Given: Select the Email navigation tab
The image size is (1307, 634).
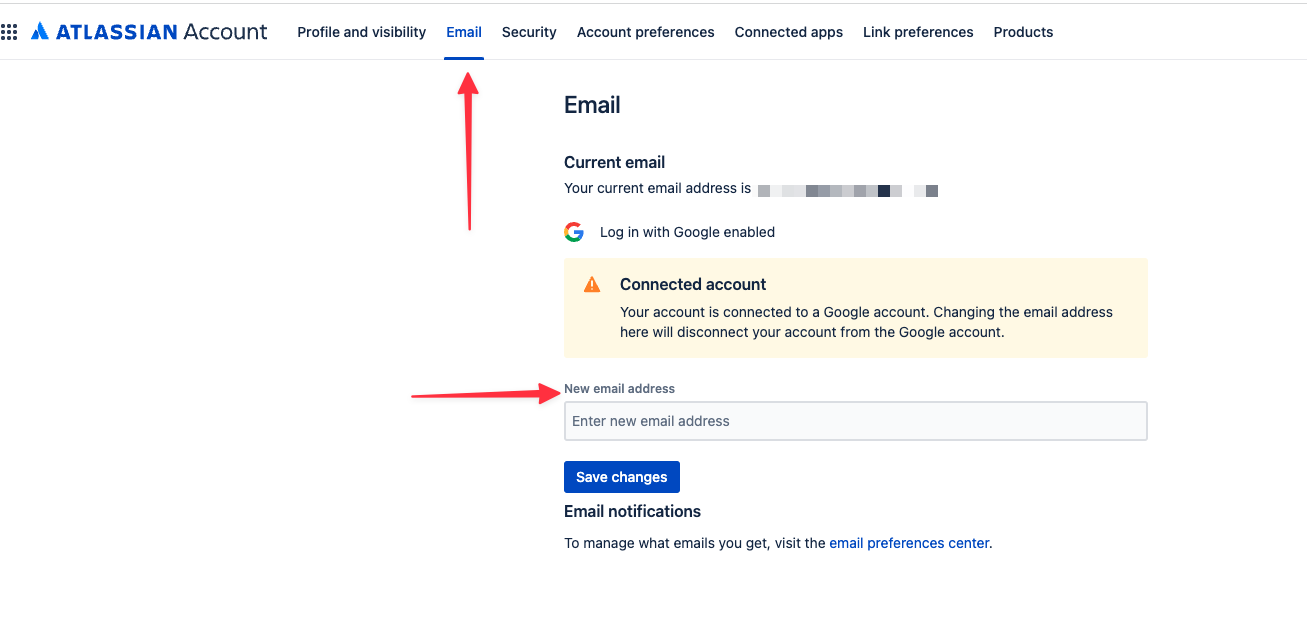Looking at the screenshot, I should coord(464,31).
